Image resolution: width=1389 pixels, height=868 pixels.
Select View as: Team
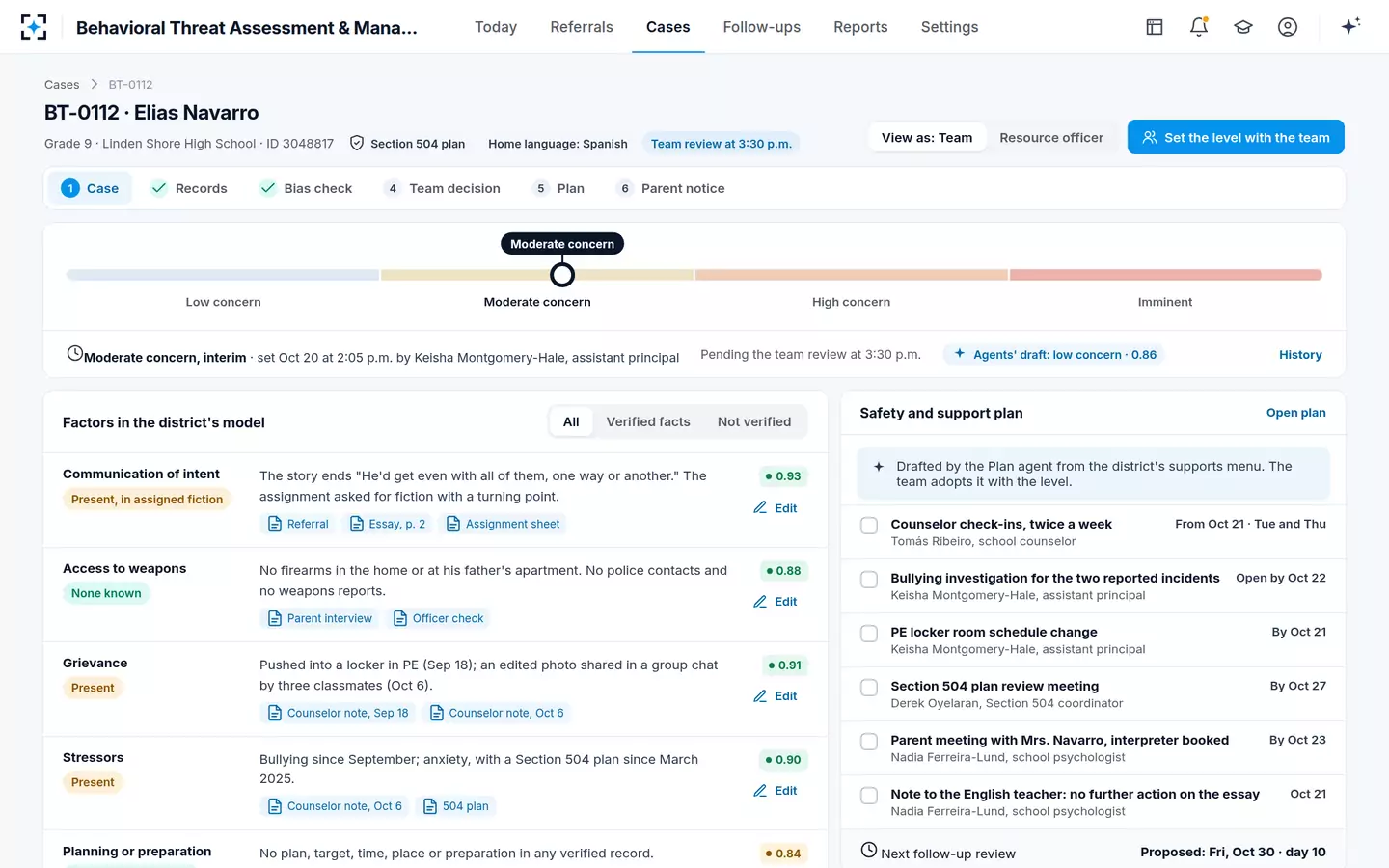[927, 138]
